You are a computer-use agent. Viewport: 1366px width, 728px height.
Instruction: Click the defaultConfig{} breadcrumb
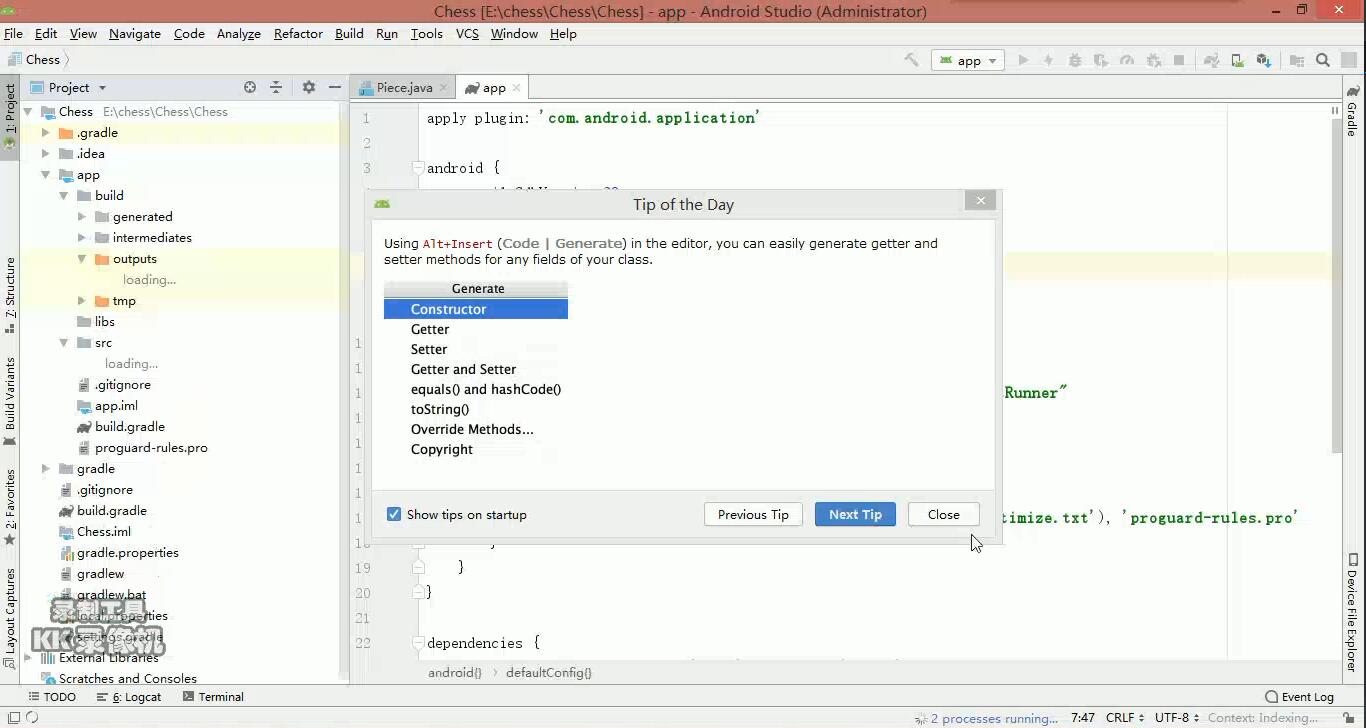548,673
